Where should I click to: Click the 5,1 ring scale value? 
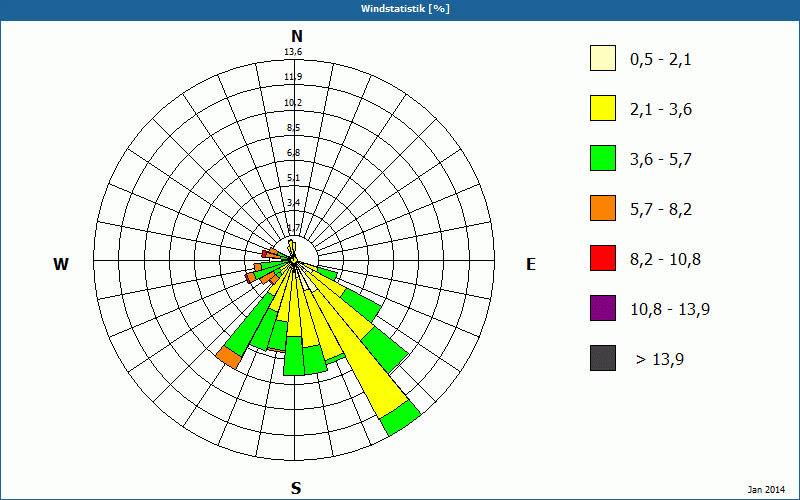click(293, 178)
